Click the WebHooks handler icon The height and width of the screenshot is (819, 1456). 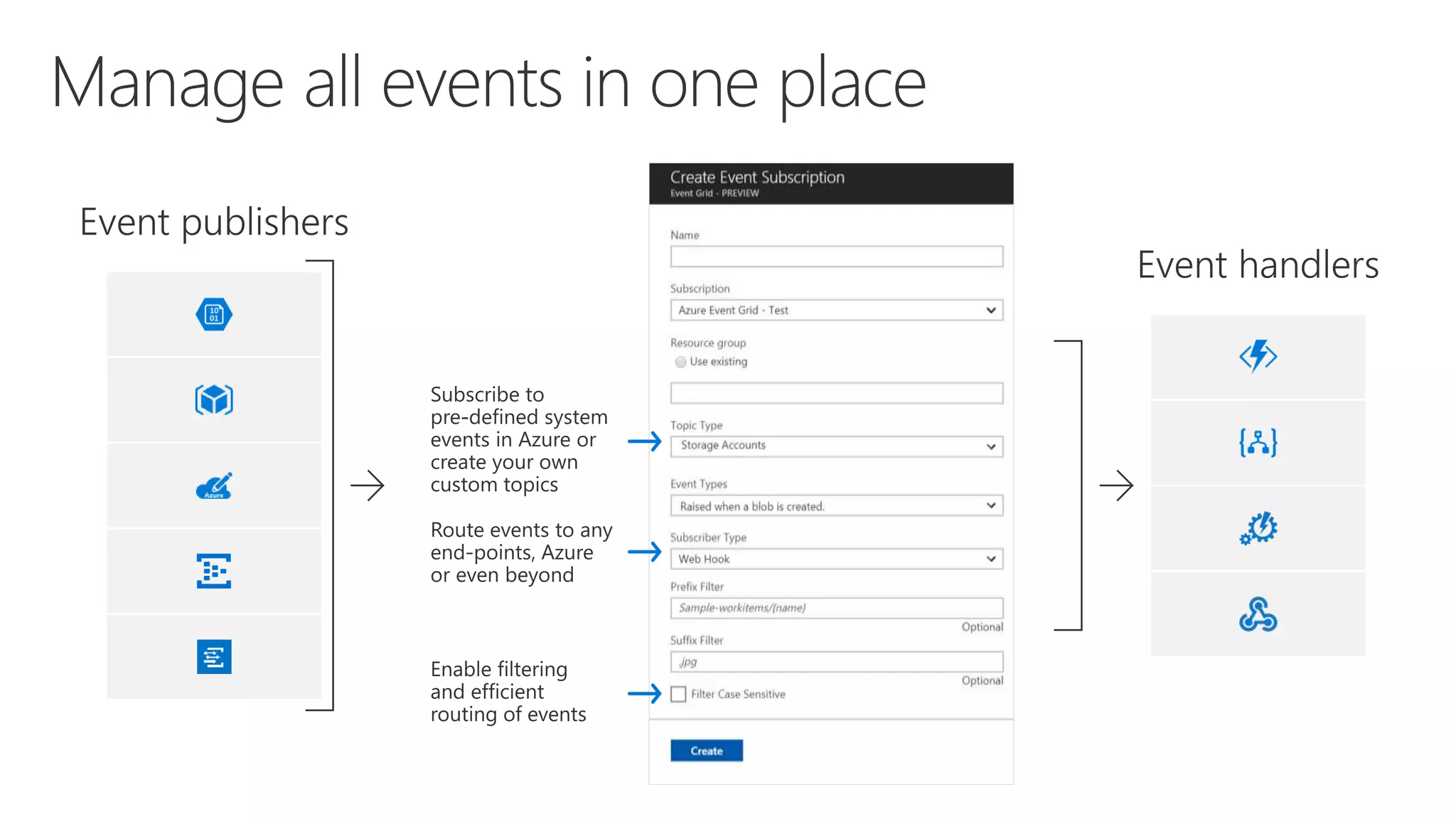[1258, 614]
